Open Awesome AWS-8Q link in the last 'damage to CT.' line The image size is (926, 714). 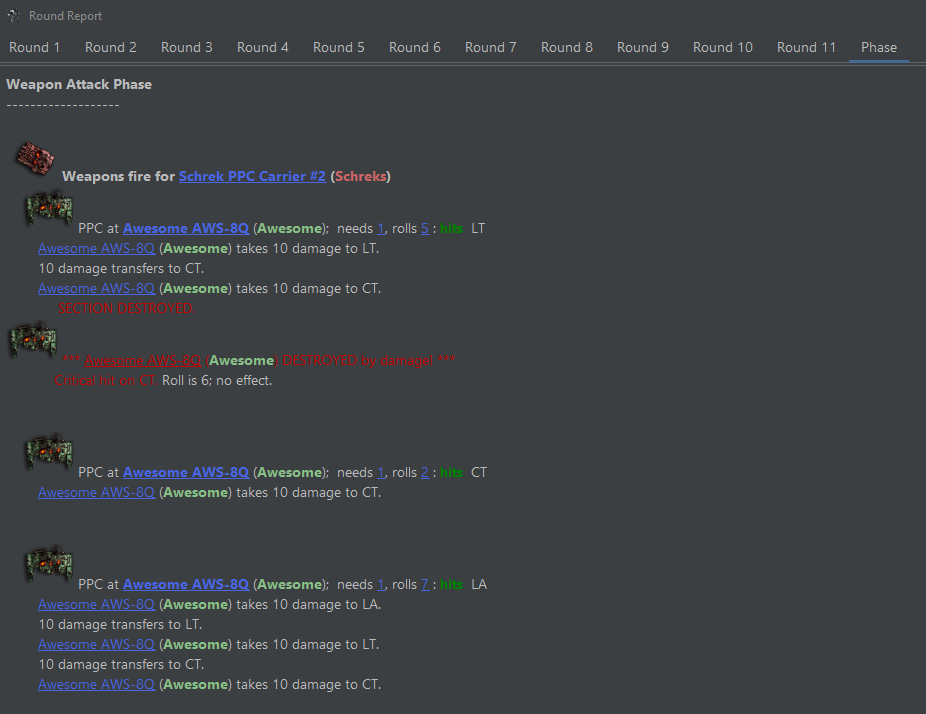(x=96, y=684)
